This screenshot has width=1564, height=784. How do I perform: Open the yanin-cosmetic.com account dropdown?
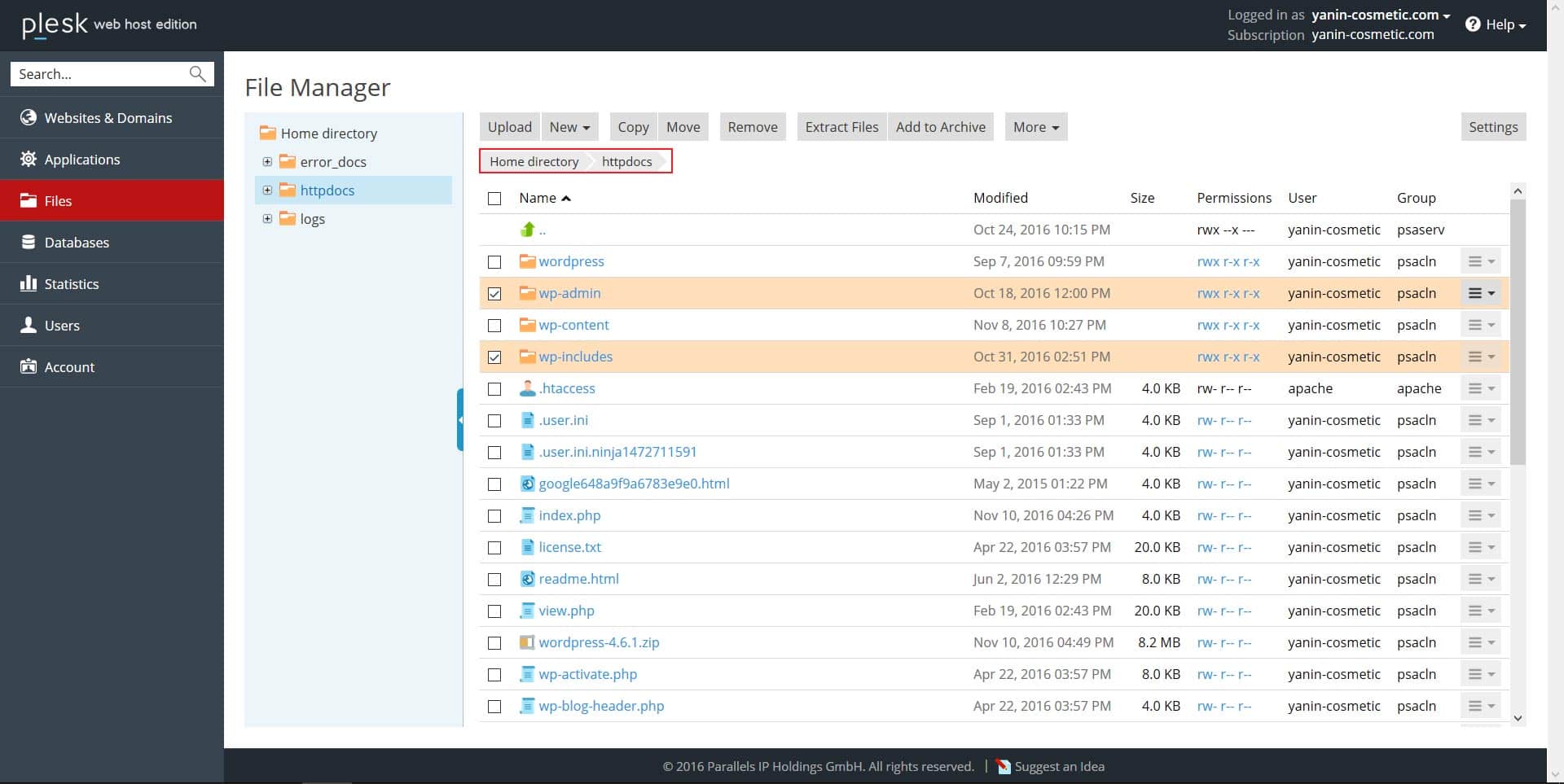[x=1381, y=15]
